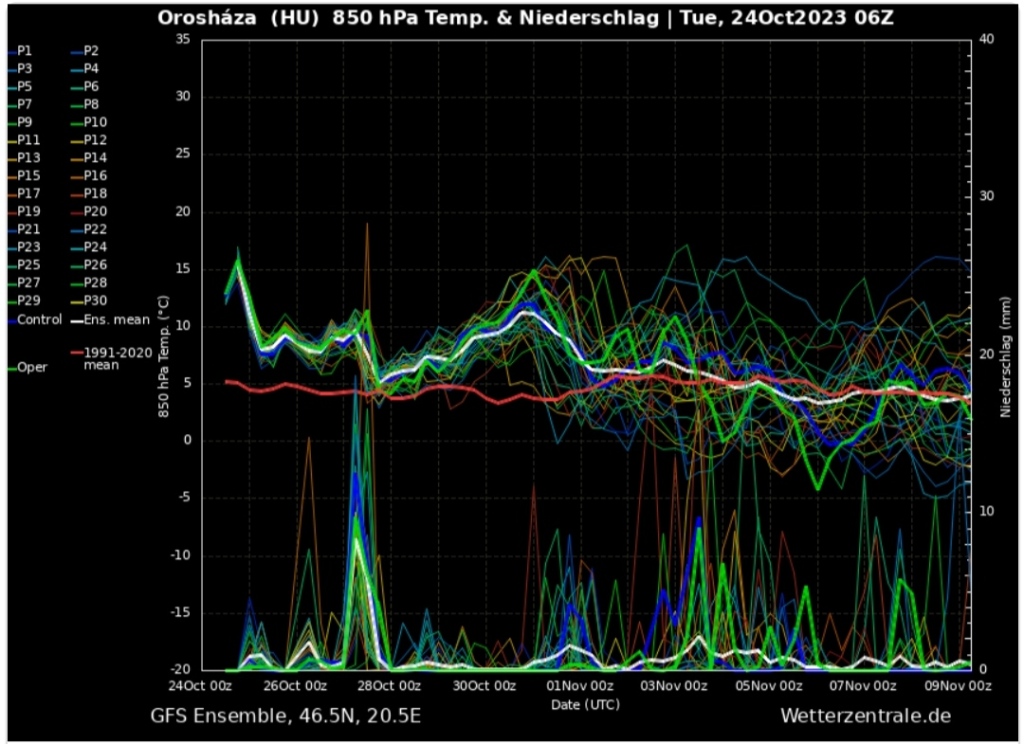1024x744 pixels.
Task: Select the P16 legend label
Action: click(x=95, y=176)
